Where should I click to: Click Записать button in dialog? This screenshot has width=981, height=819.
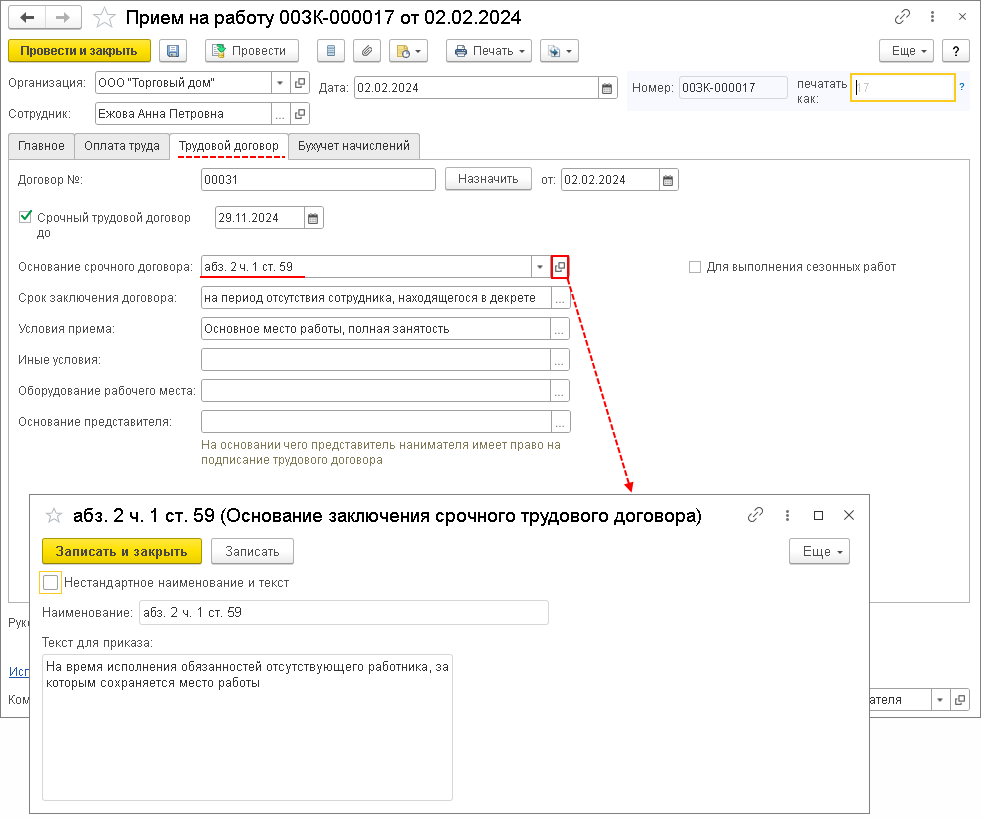click(252, 552)
